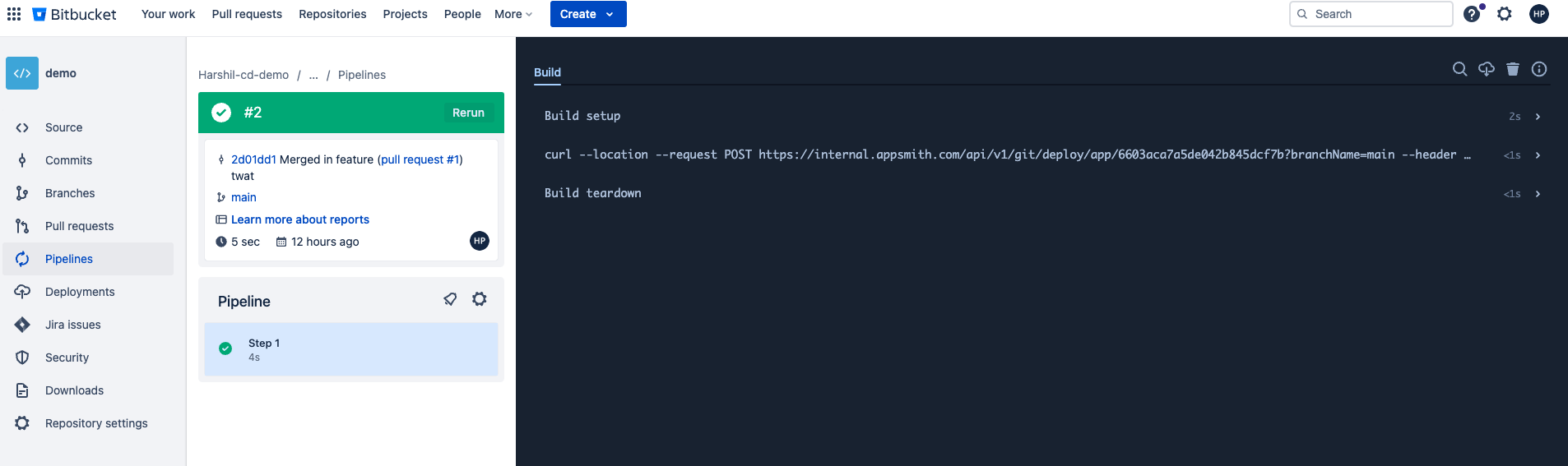Select the Build tab

click(x=547, y=72)
